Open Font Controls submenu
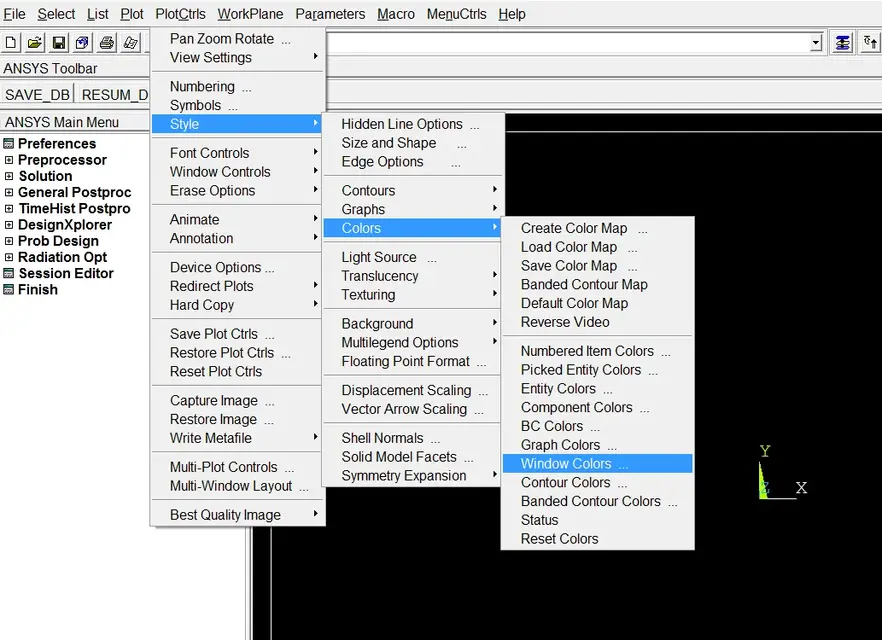The image size is (882, 640). [x=238, y=153]
